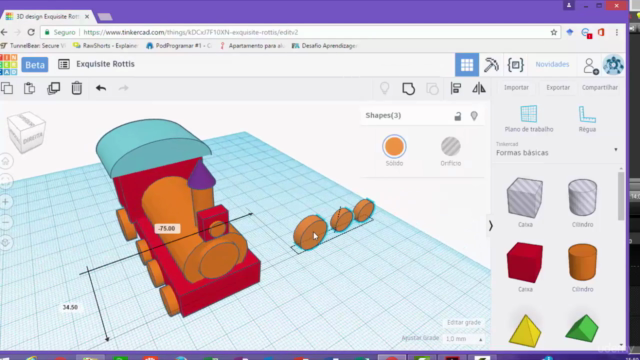Image resolution: width=640 pixels, height=360 pixels.
Task: Zoom out with the minus button
Action: [6, 222]
